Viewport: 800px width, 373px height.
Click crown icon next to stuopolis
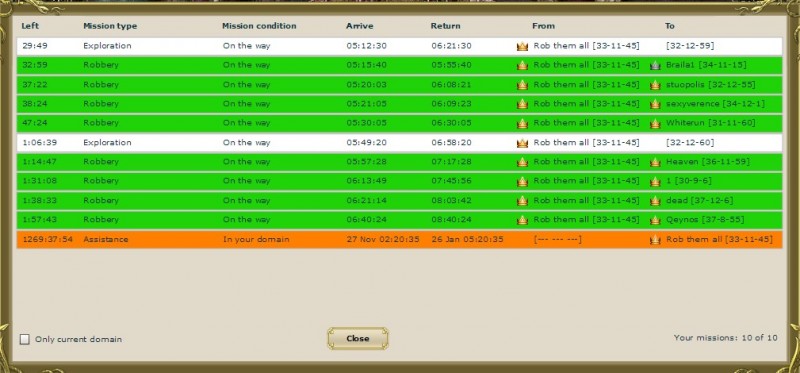click(655, 85)
